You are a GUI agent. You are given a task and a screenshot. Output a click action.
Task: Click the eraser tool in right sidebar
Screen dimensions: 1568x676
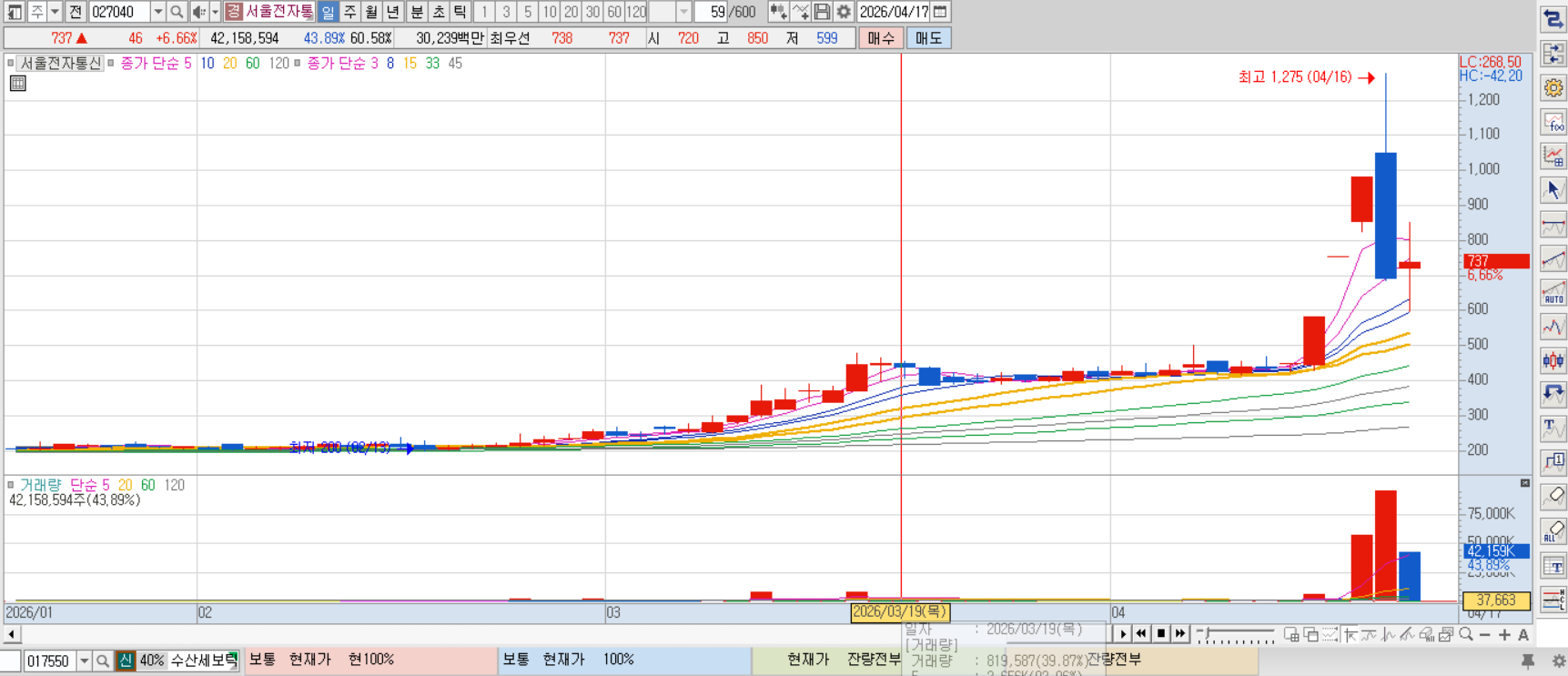coord(1553,497)
